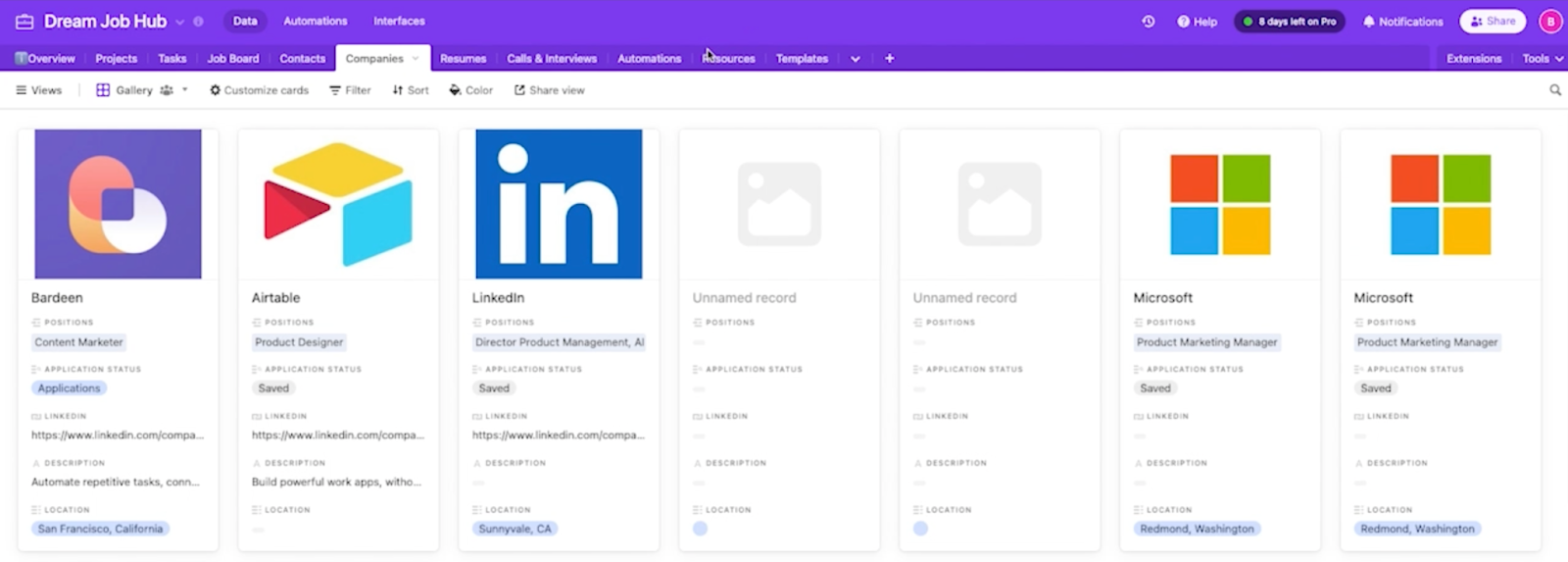Click the LinkedIn card title

tap(498, 298)
